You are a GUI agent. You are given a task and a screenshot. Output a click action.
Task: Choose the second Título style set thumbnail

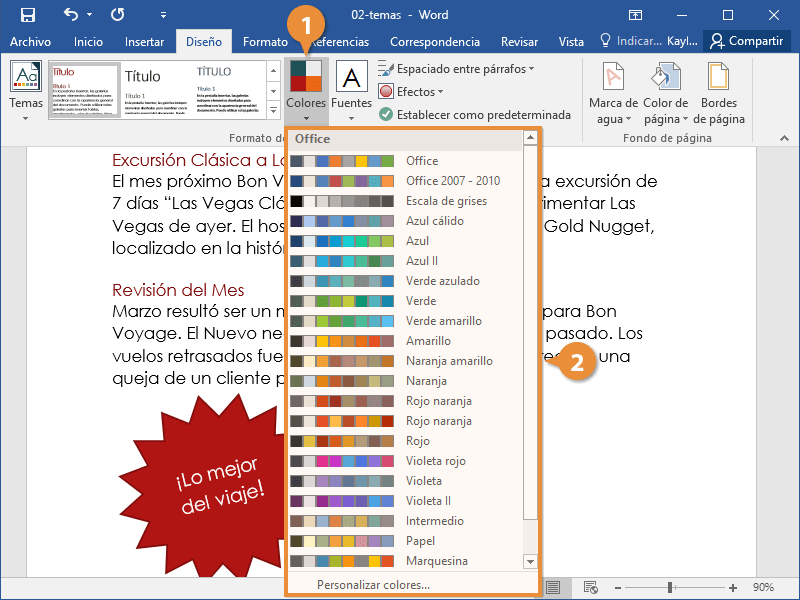[156, 90]
